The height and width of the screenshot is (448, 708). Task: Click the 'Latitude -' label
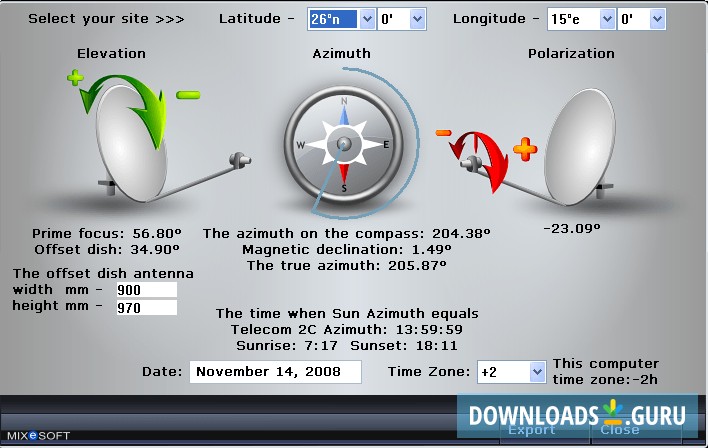tap(256, 19)
